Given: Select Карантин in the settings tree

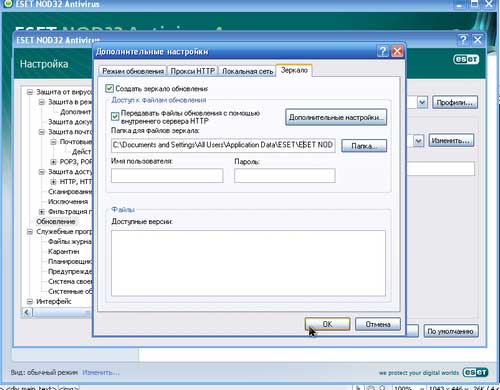Looking at the screenshot, I should point(63,251).
